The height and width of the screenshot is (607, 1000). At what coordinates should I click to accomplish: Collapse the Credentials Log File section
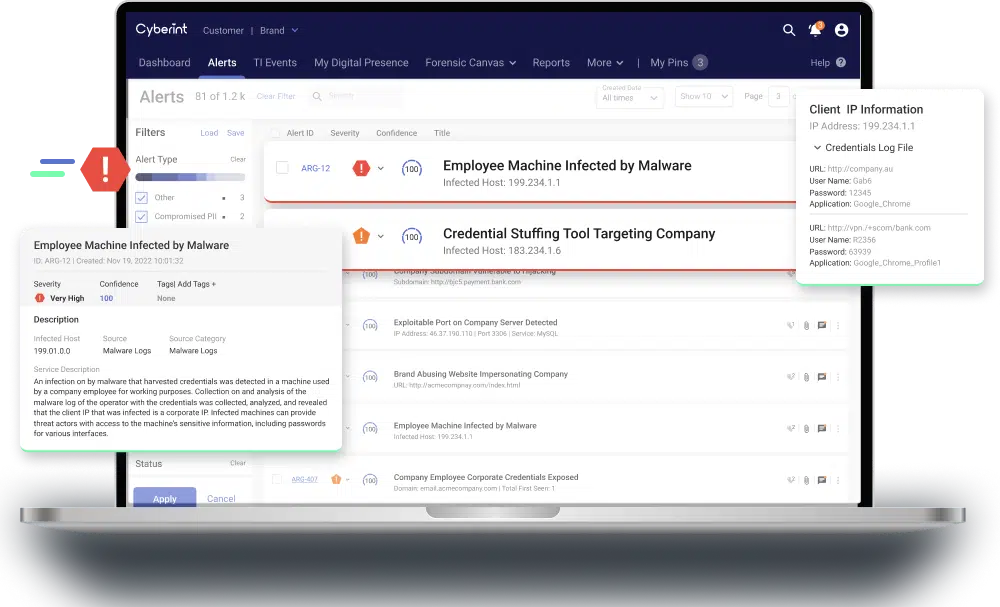tap(817, 148)
